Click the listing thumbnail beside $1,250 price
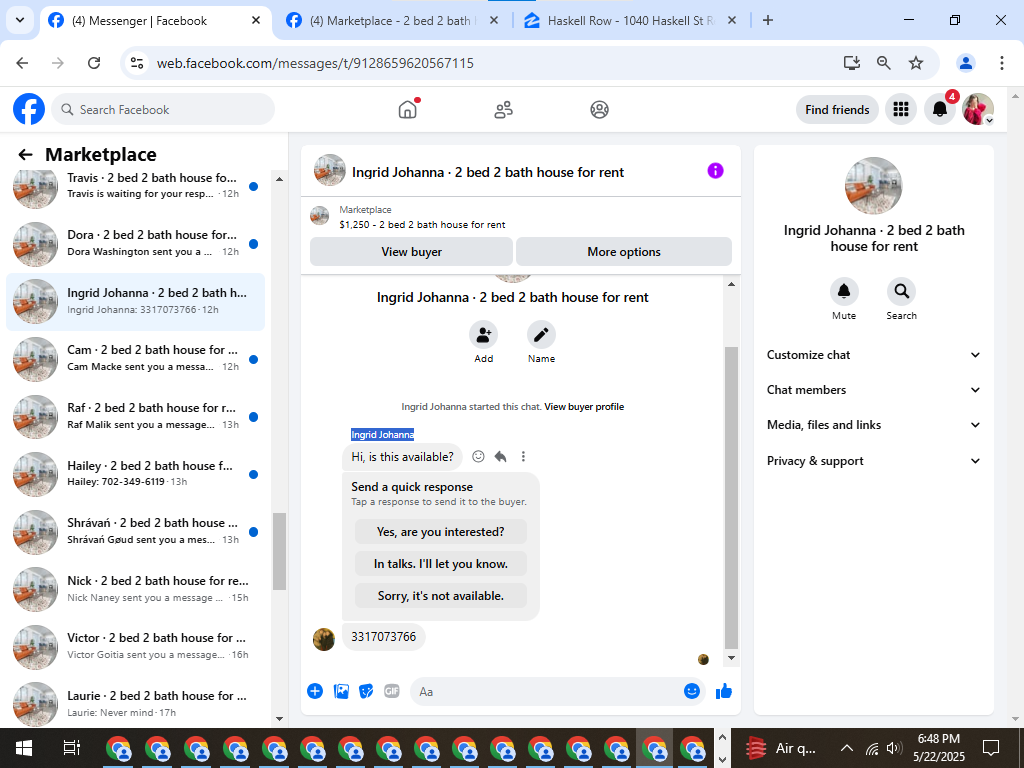This screenshot has width=1024, height=768. (x=319, y=216)
